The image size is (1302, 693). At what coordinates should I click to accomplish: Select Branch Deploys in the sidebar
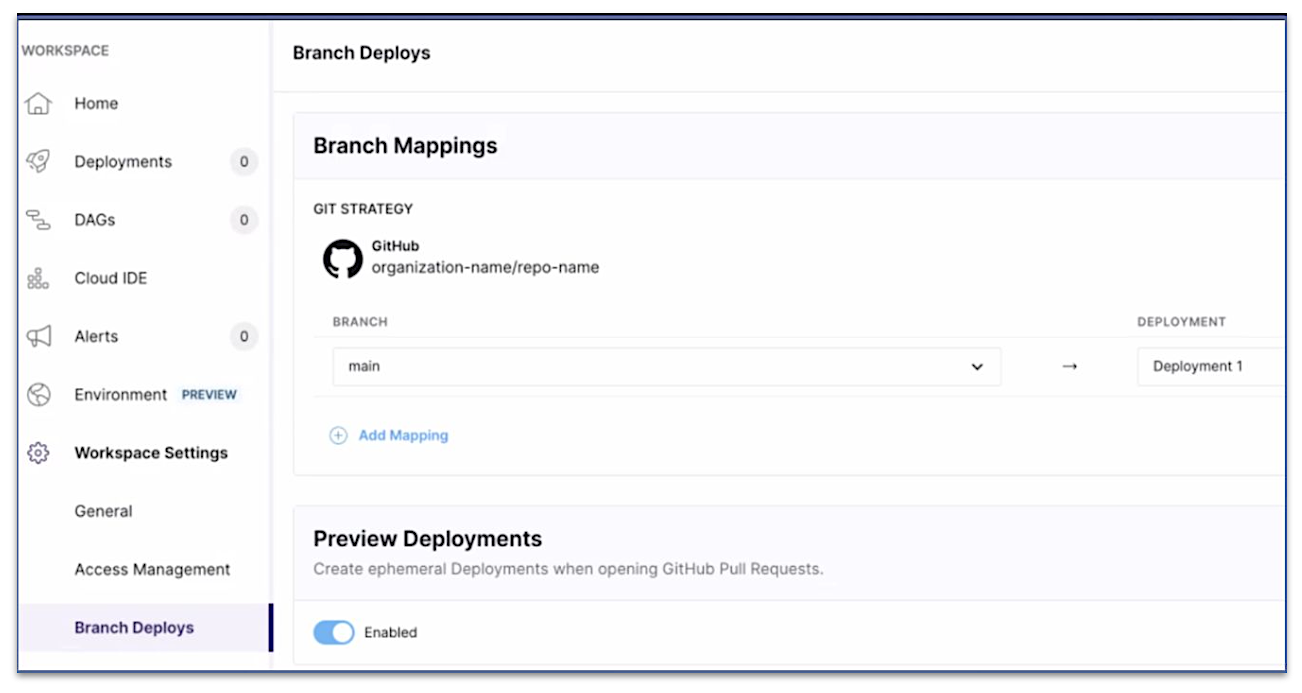point(134,628)
